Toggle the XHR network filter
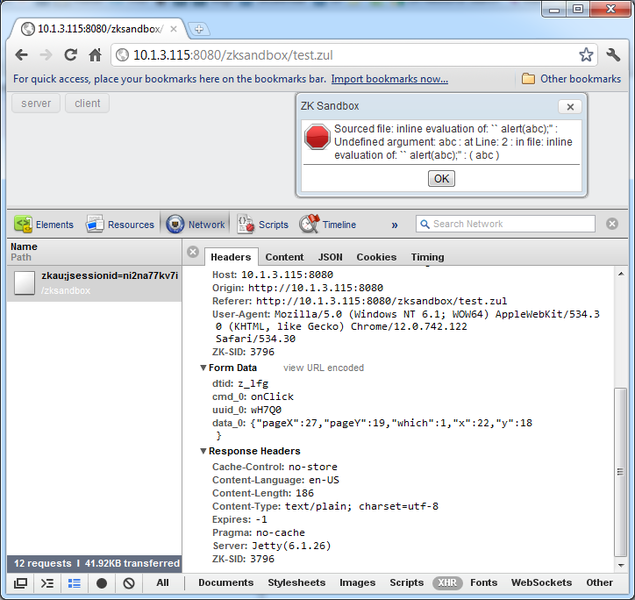 447,583
